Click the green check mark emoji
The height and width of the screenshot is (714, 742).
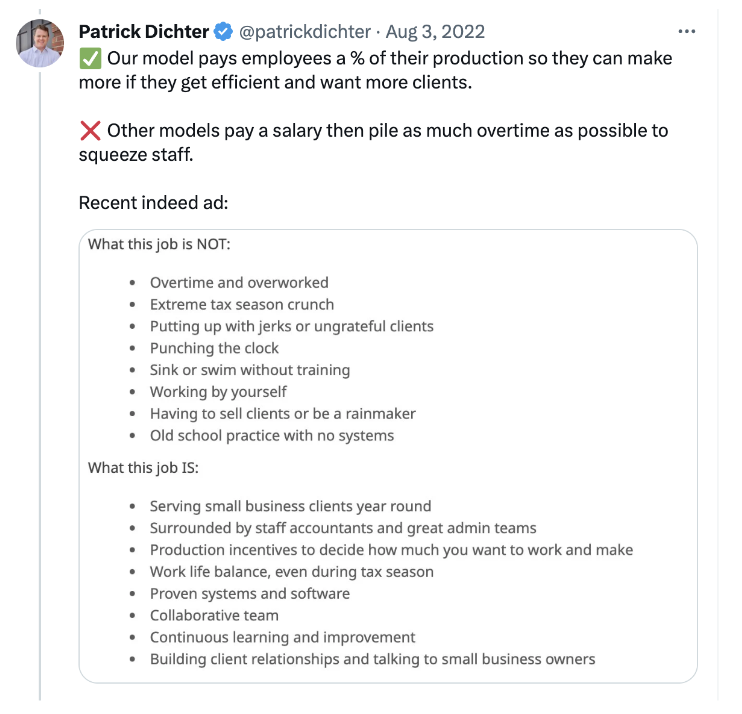click(x=90, y=59)
